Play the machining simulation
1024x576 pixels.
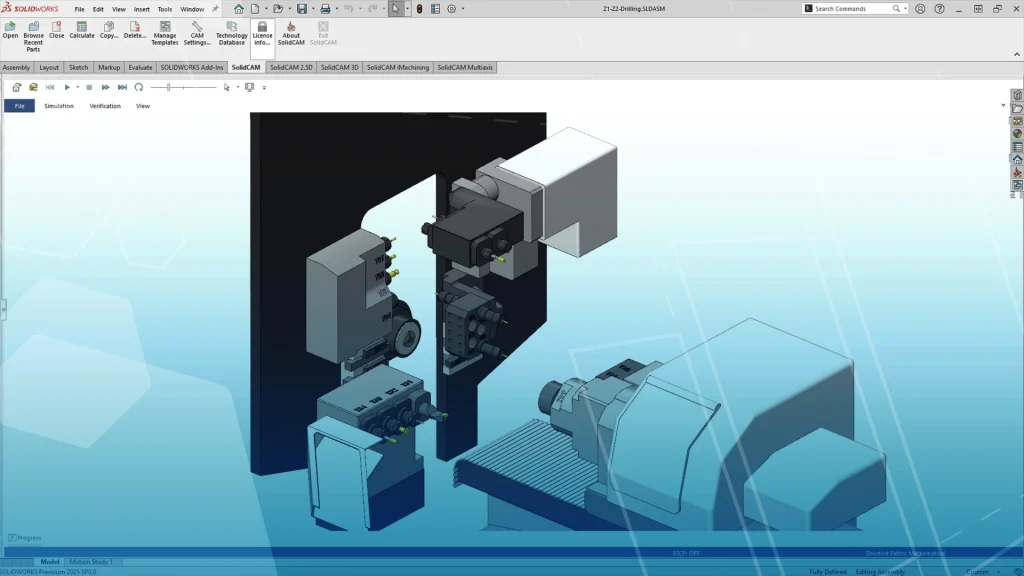pos(67,87)
